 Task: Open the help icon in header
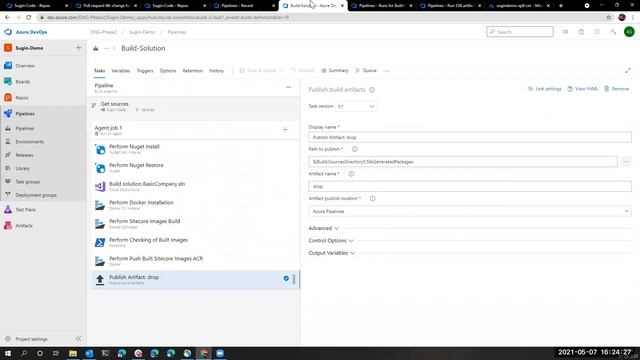pos(597,32)
